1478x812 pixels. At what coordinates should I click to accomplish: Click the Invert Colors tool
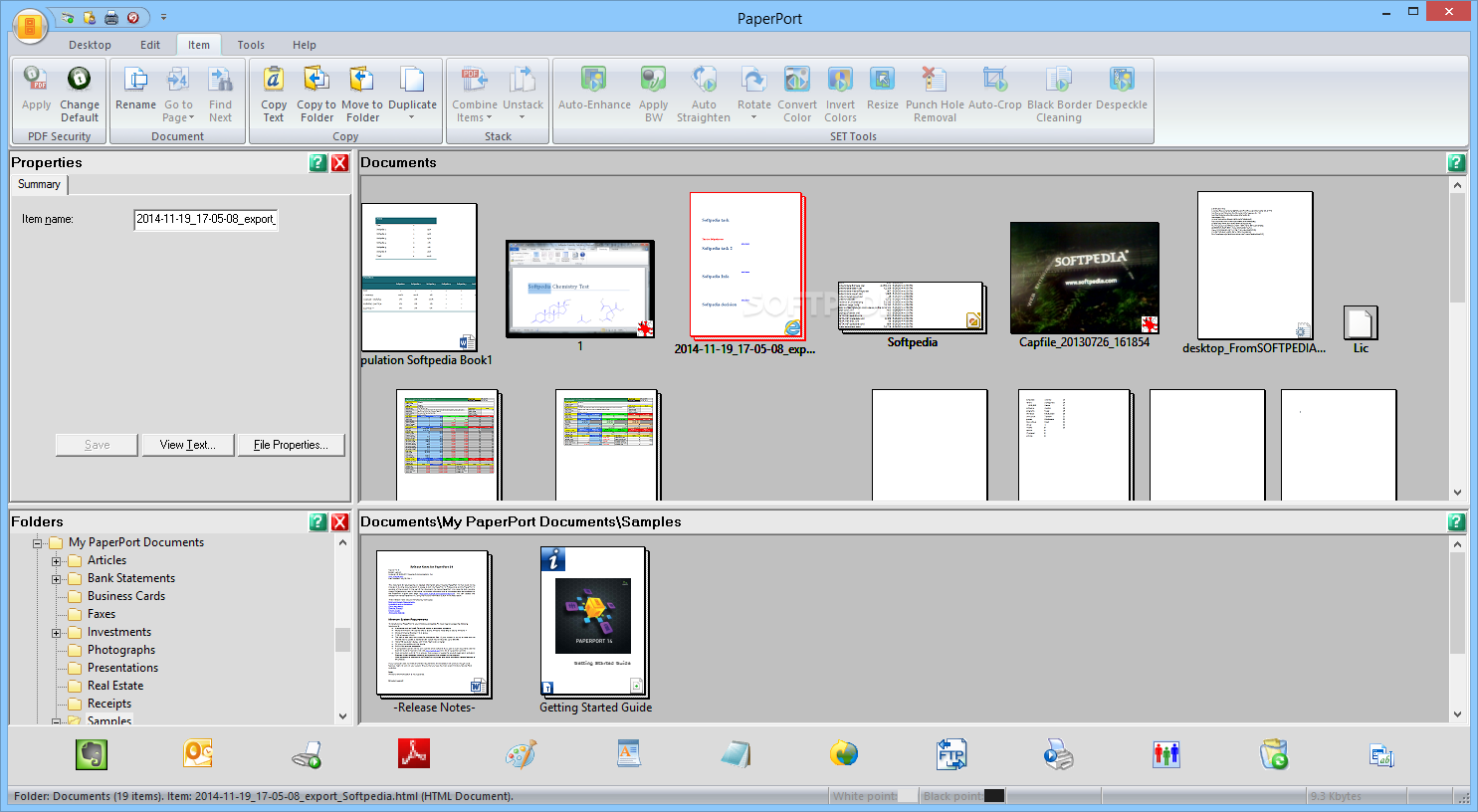tap(840, 95)
